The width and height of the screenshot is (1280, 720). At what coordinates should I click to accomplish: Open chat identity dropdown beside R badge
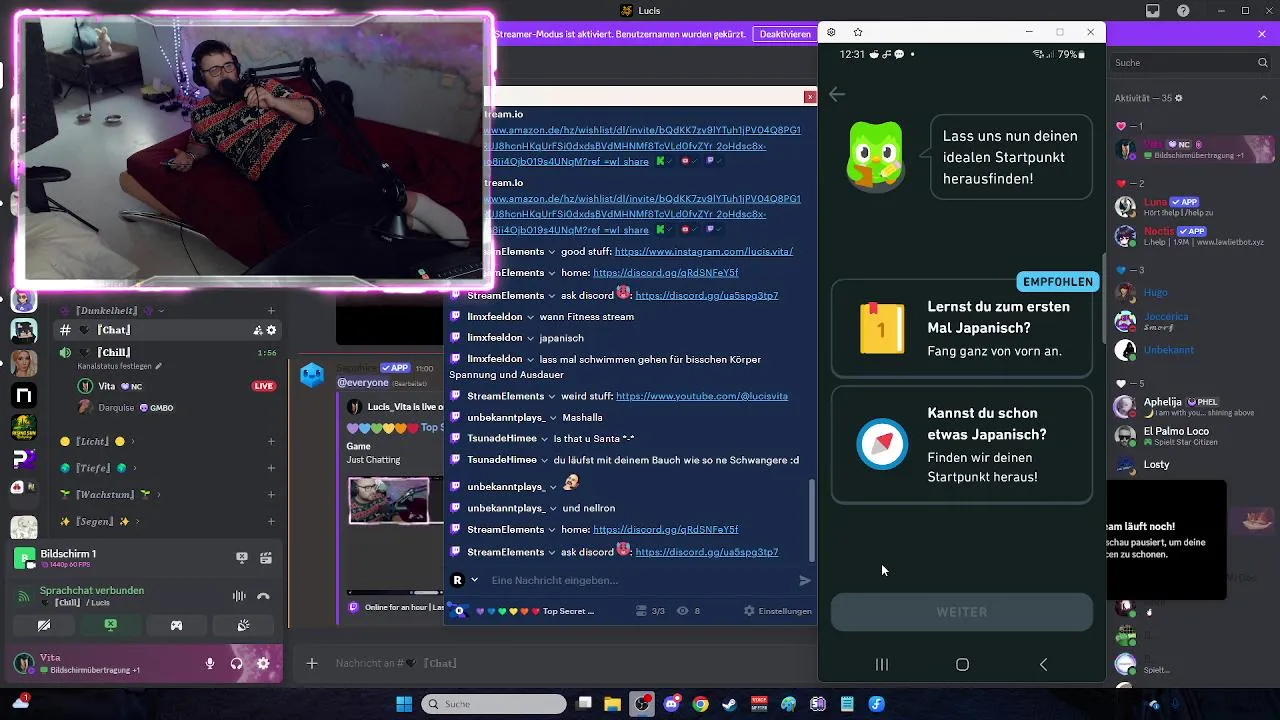click(x=475, y=580)
